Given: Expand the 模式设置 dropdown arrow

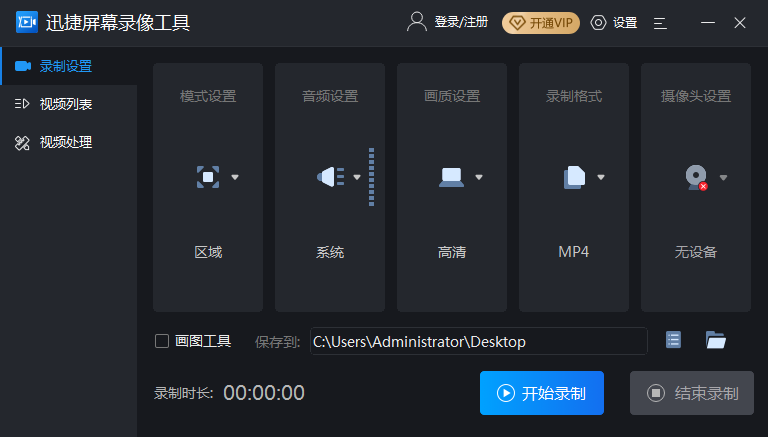Looking at the screenshot, I should coord(235,177).
